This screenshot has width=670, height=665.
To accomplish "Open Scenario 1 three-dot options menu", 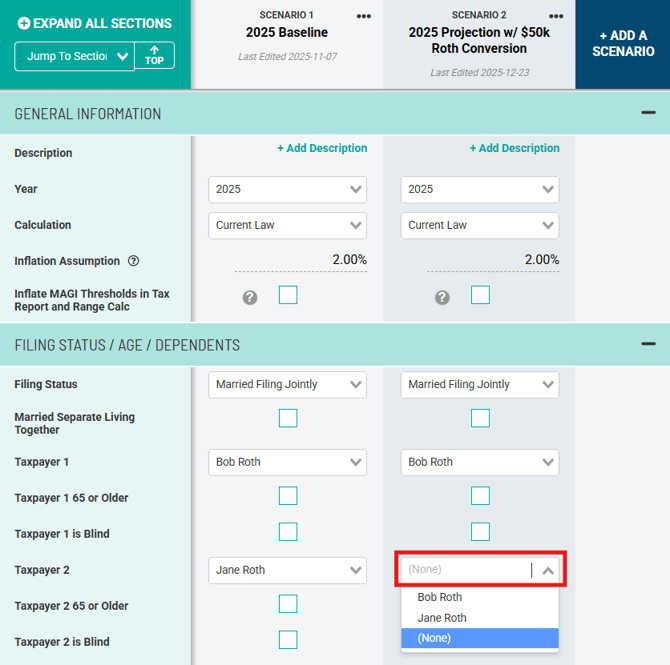I will click(x=363, y=16).
